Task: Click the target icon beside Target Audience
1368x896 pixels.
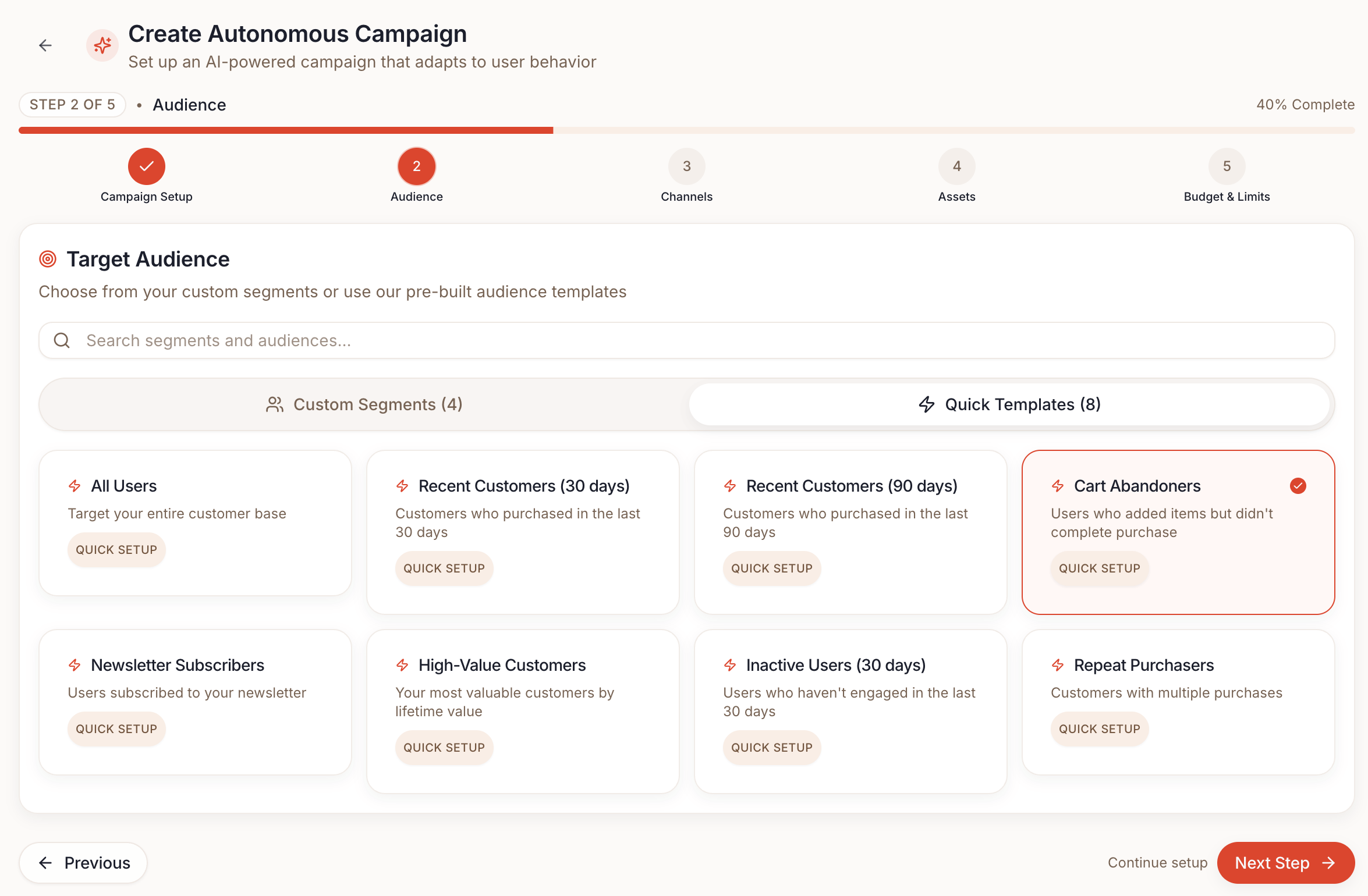Action: (x=48, y=259)
